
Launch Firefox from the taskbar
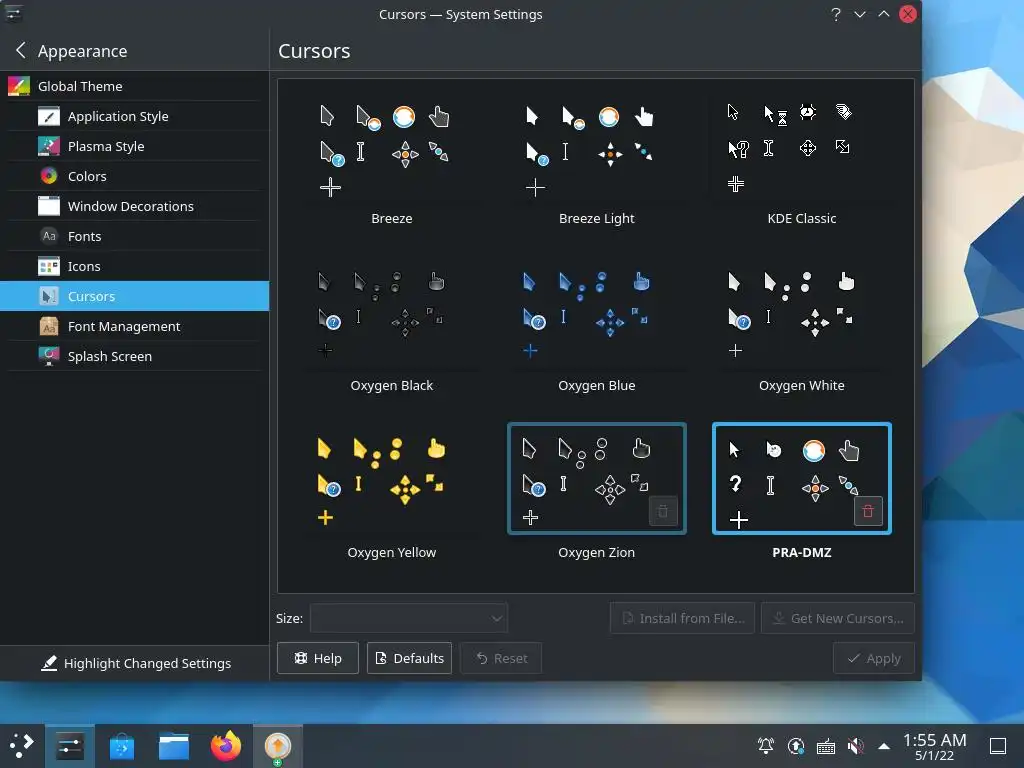click(x=226, y=746)
